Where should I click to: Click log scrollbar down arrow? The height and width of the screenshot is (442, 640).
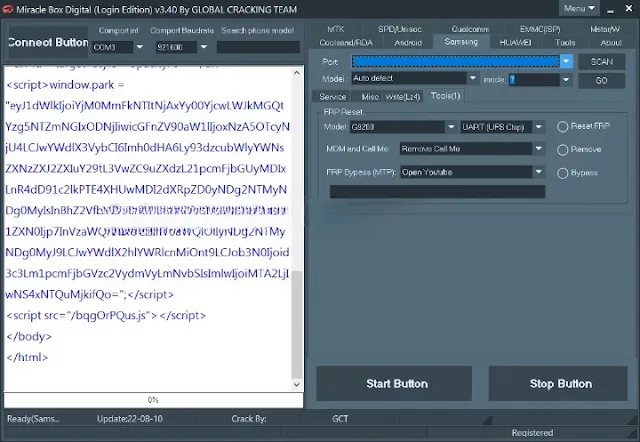pos(297,384)
